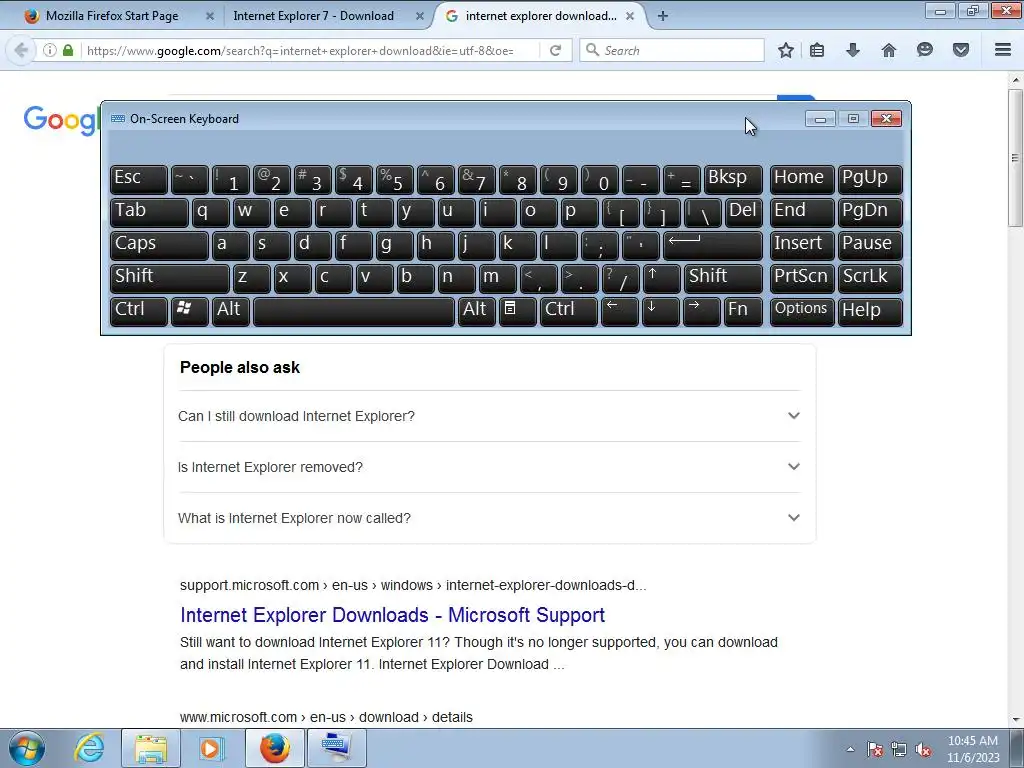Expand 'Can I still download Internet Explorer?'
This screenshot has width=1024, height=768.
pos(489,416)
